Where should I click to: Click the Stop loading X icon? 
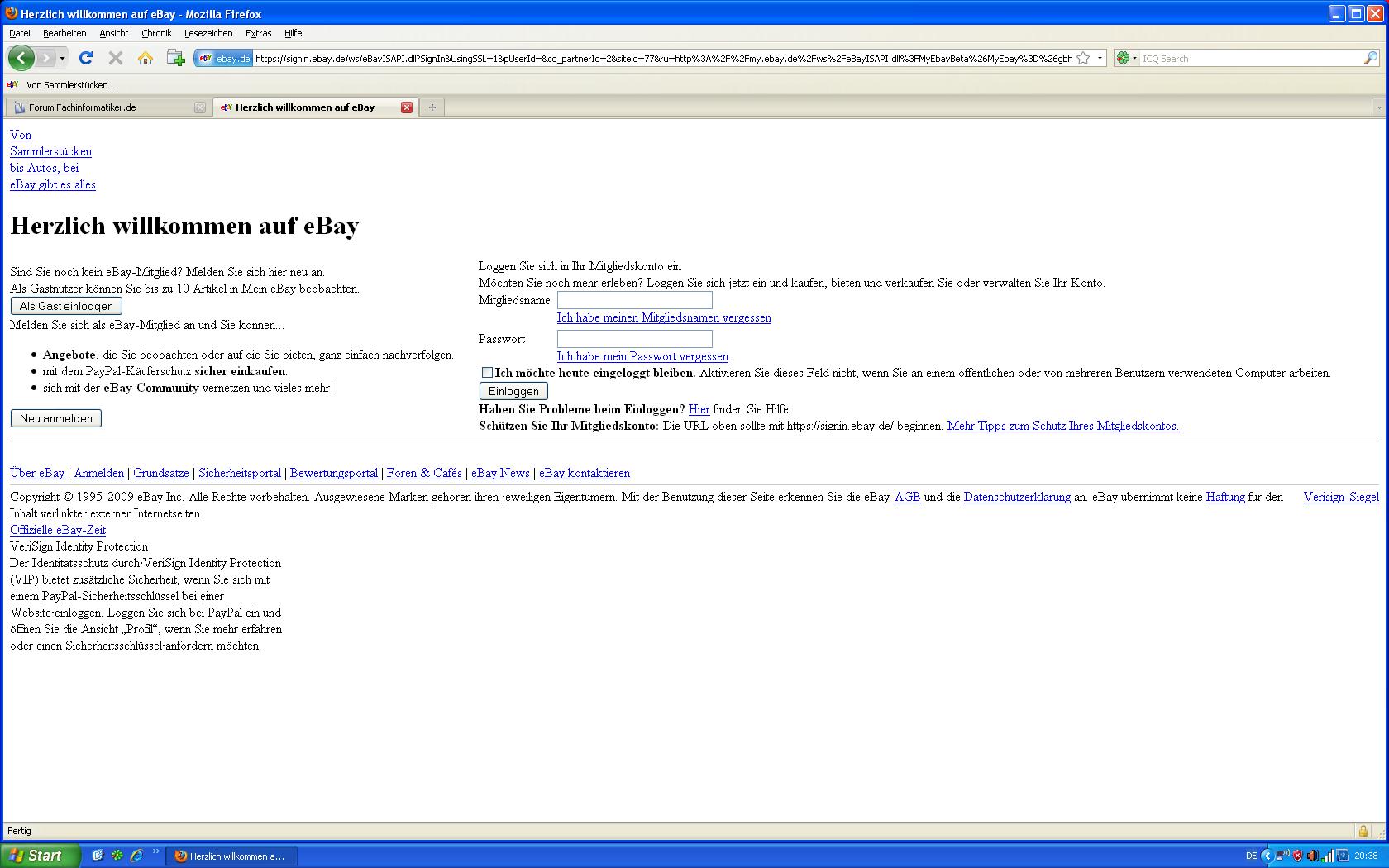[116, 58]
